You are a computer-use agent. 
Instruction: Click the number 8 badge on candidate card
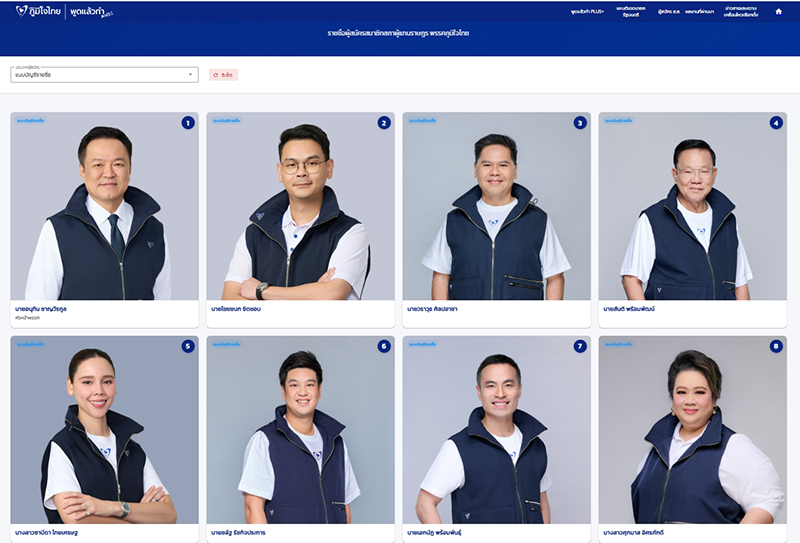(x=776, y=346)
